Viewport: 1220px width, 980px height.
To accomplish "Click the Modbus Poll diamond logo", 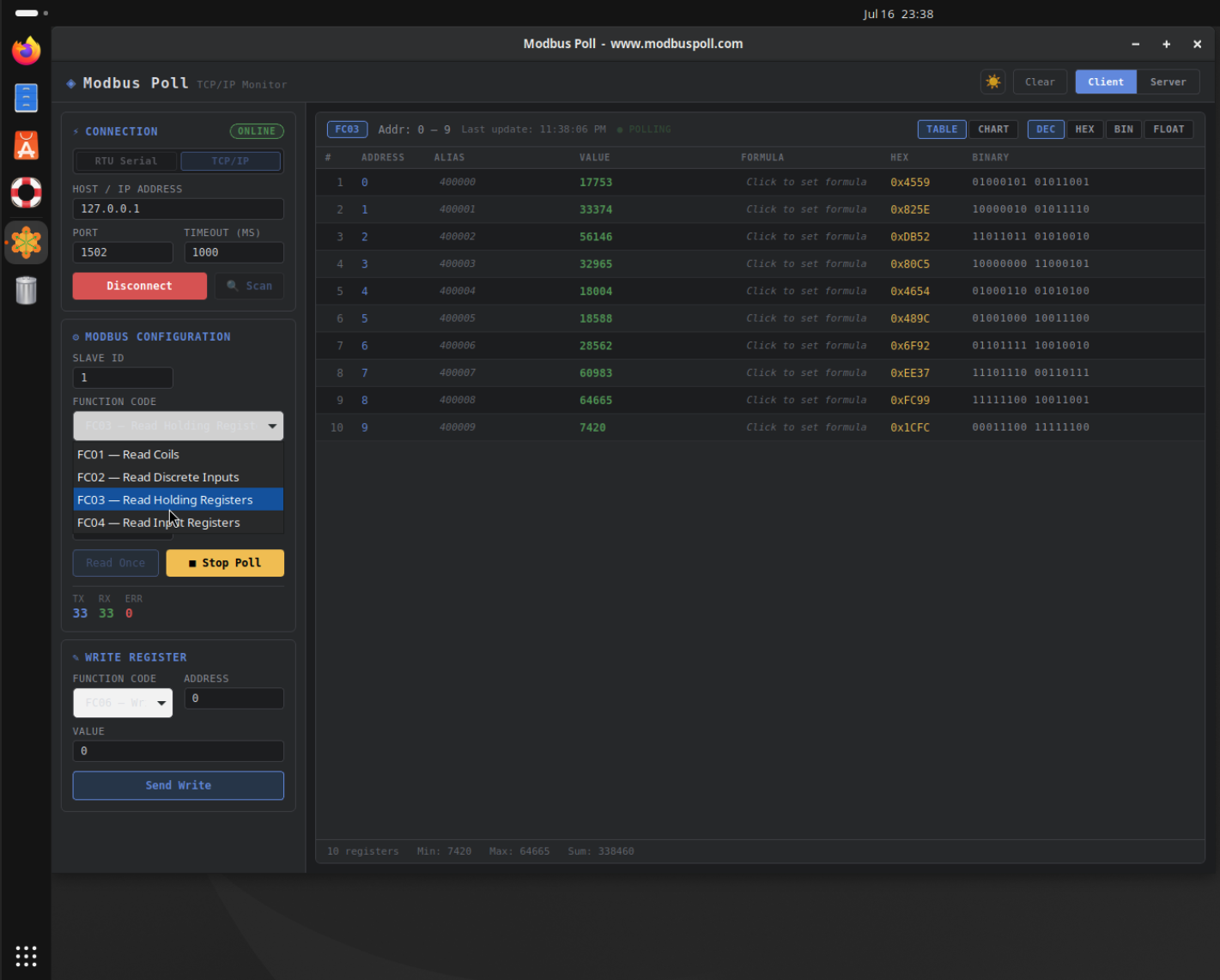I will coord(70,83).
